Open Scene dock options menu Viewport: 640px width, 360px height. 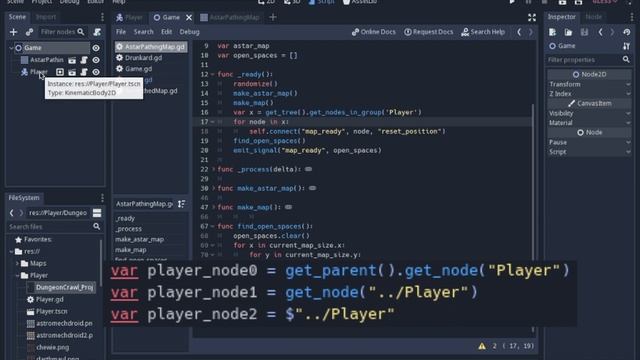tap(102, 17)
